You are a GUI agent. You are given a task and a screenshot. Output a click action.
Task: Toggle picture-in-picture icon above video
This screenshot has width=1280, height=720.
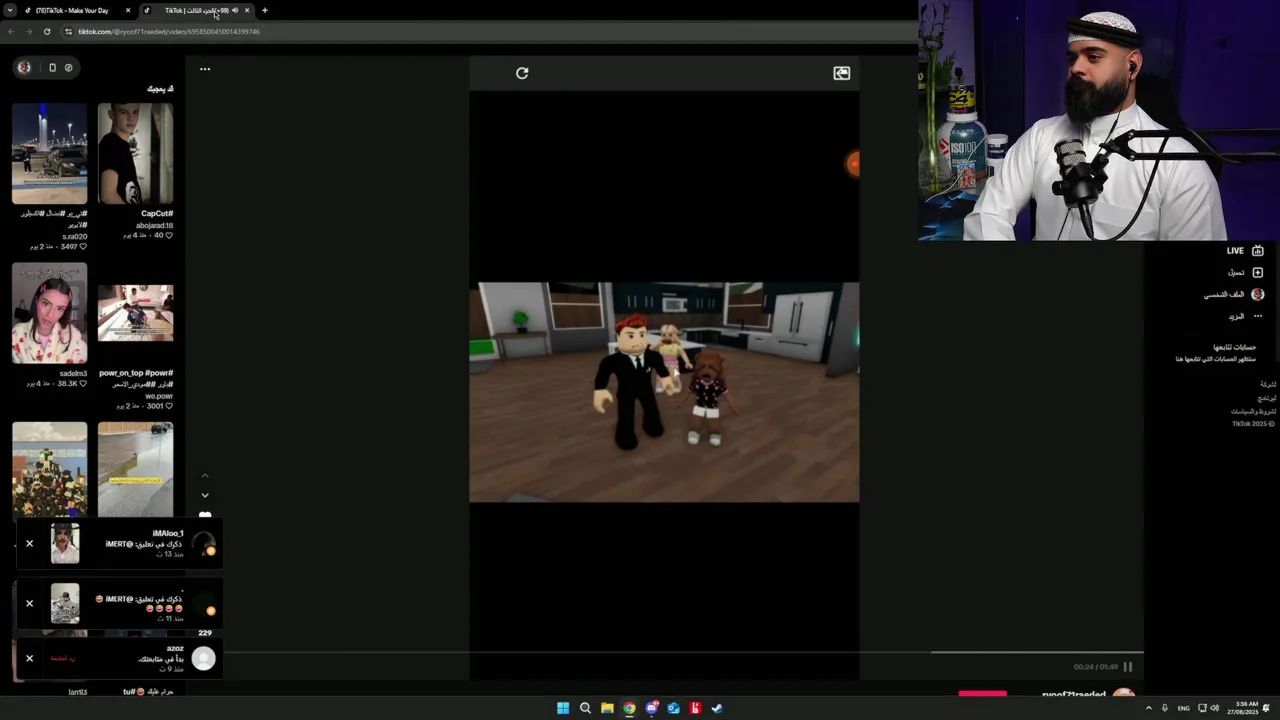[842, 73]
